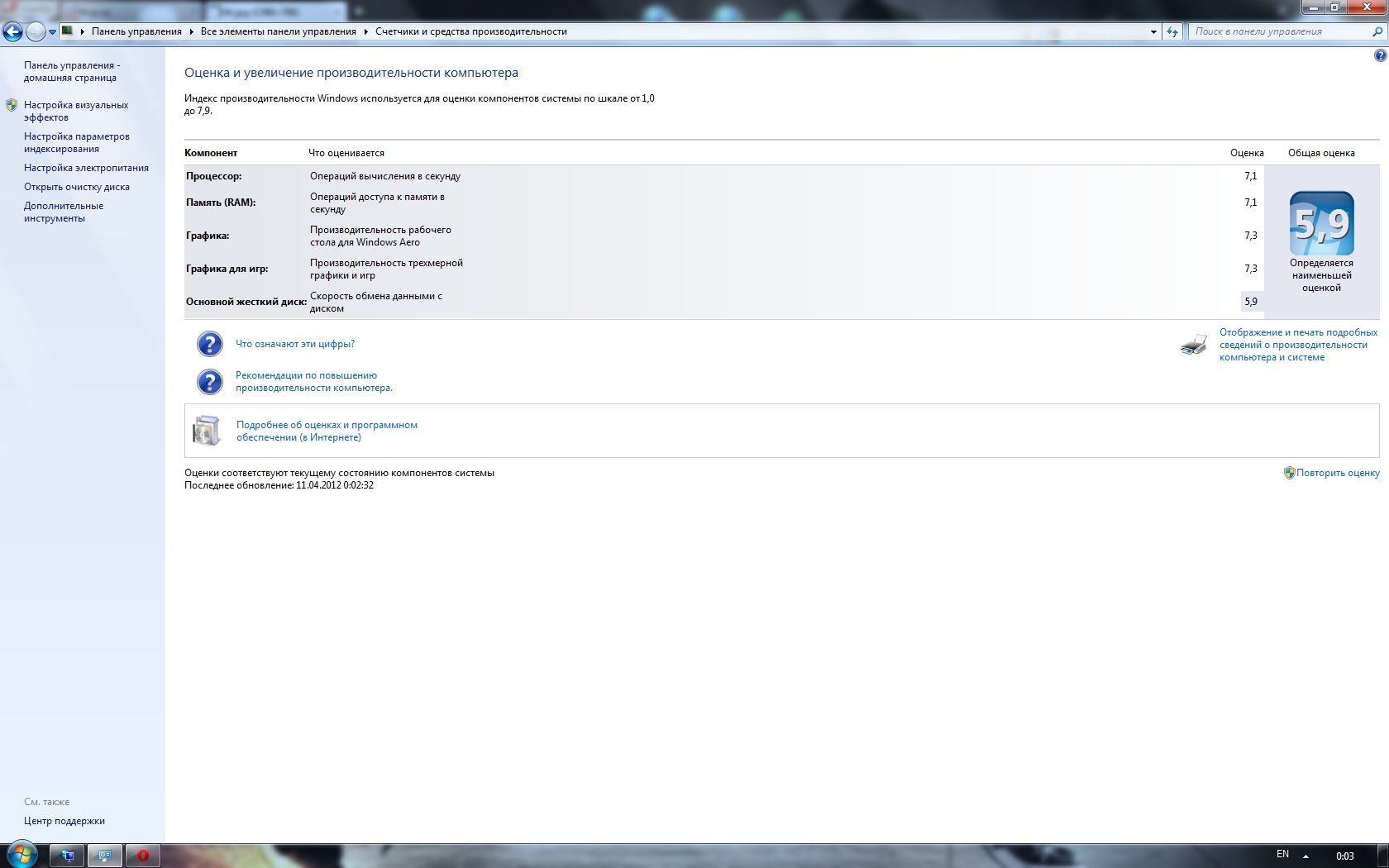The width and height of the screenshot is (1389, 868).
Task: Click the shield icon beside Повторить оценку
Action: [x=1289, y=473]
